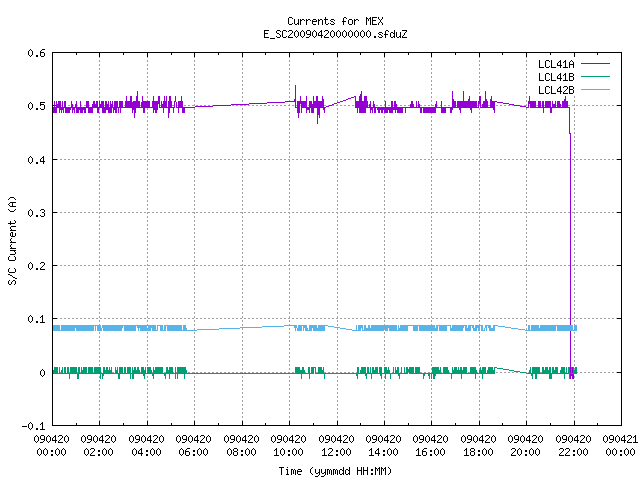This screenshot has width=640, height=480.
Task: Click the 090421 00:00 x-axis tick label
Action: click(620, 446)
